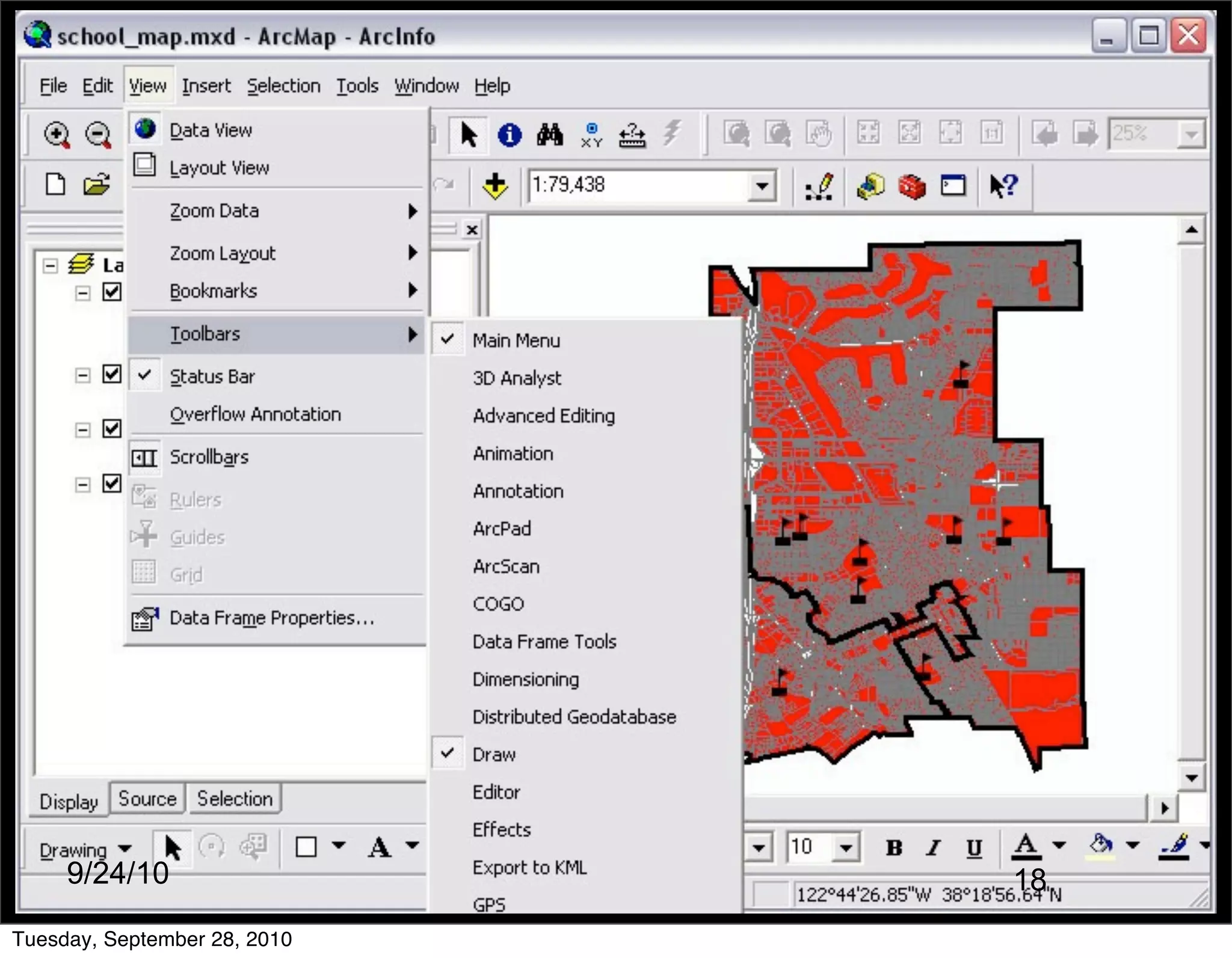
Task: Open the map scale dropdown 1:79,438
Action: [762, 186]
